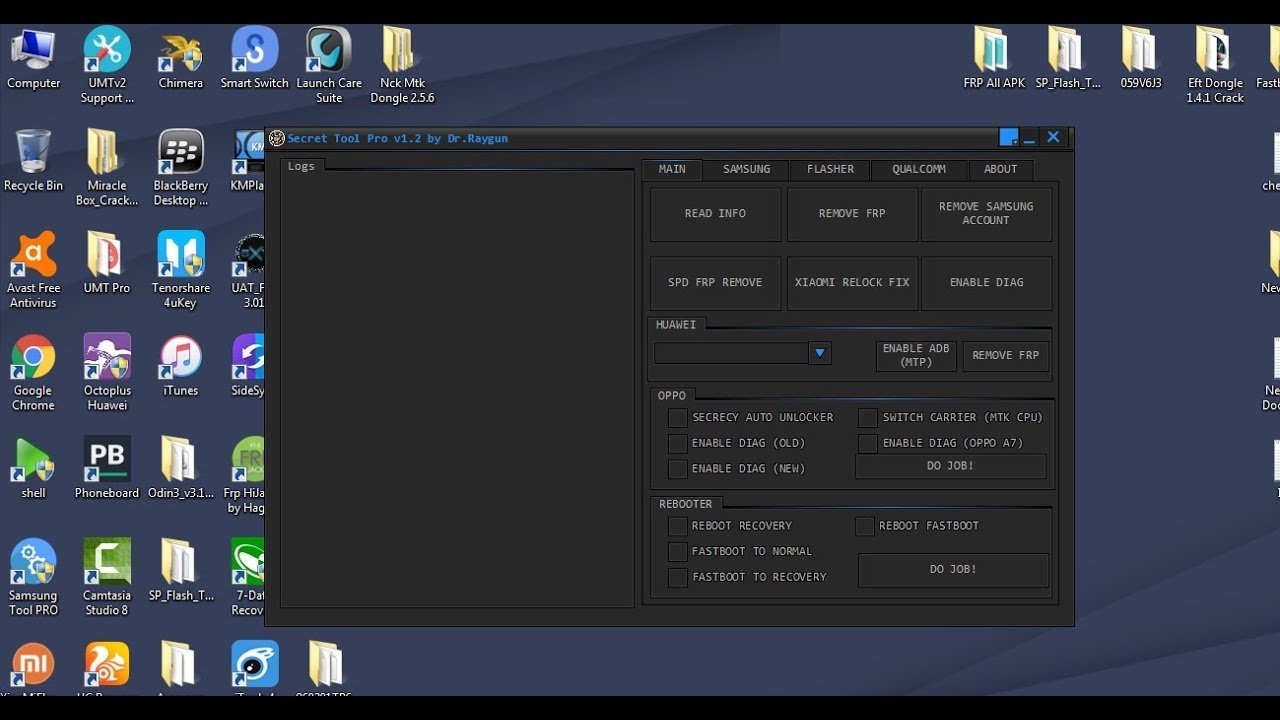The height and width of the screenshot is (720, 1280).
Task: Click Huawei section REMOVE FRP button
Action: pyautogui.click(x=1006, y=356)
